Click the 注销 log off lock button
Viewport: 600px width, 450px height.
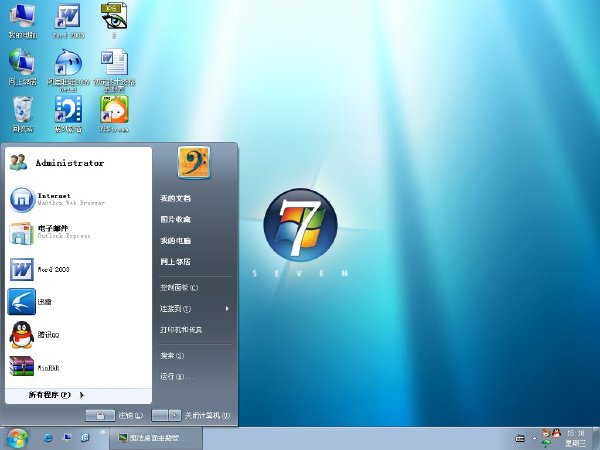[100, 416]
